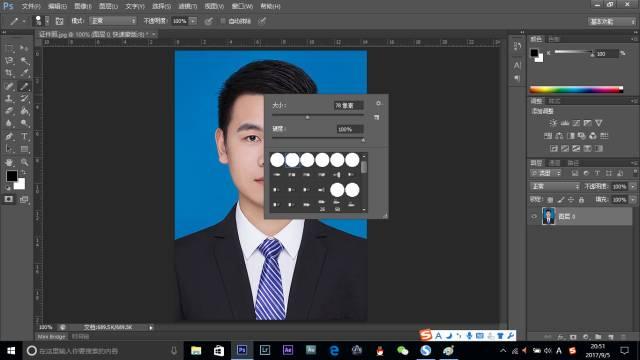The height and width of the screenshot is (360, 640).
Task: Switch to the 通道 Channels tab
Action: point(554,162)
